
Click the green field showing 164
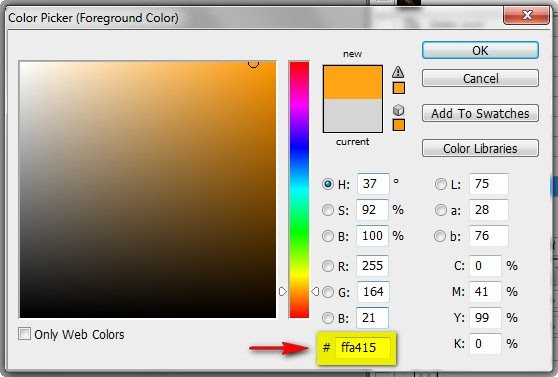(372, 292)
